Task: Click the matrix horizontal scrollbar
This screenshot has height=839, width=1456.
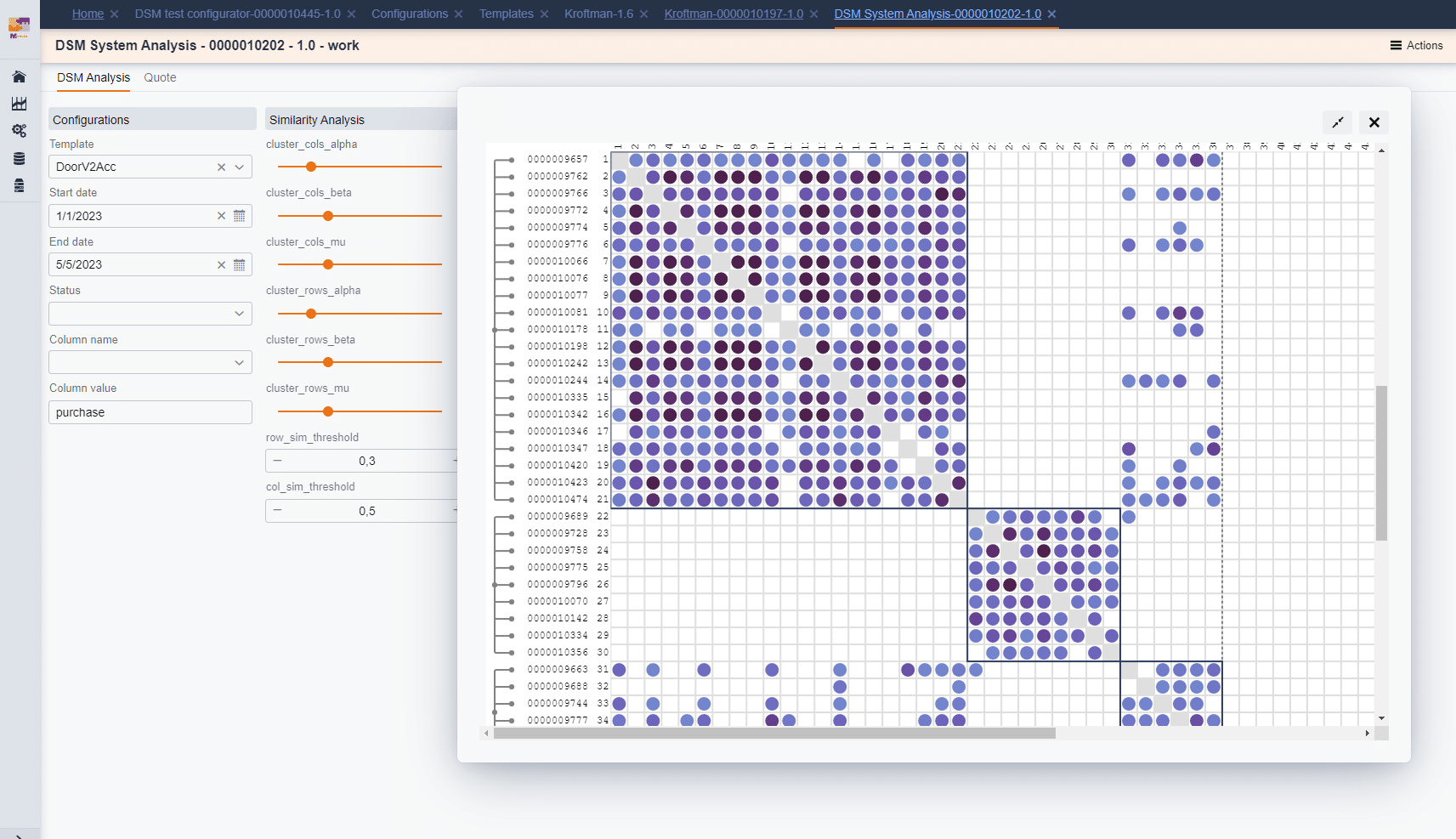Action: [773, 733]
